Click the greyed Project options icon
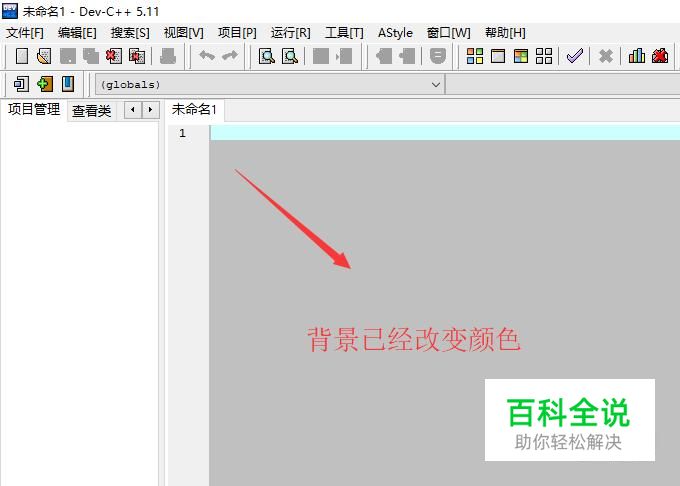The height and width of the screenshot is (486, 680). [438, 56]
